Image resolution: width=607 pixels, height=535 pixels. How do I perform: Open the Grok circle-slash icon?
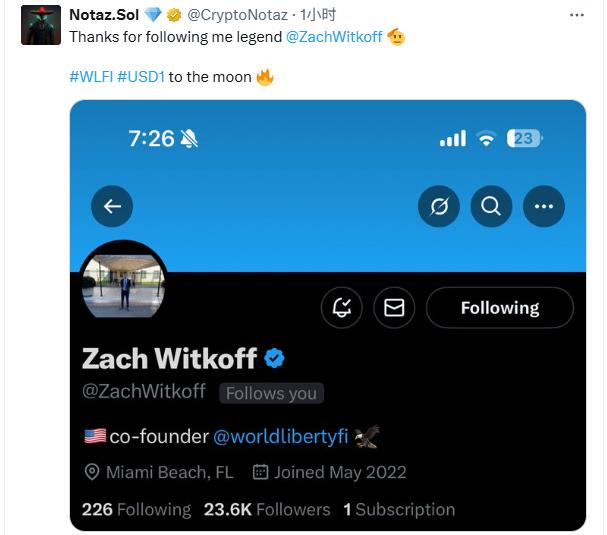(x=439, y=206)
